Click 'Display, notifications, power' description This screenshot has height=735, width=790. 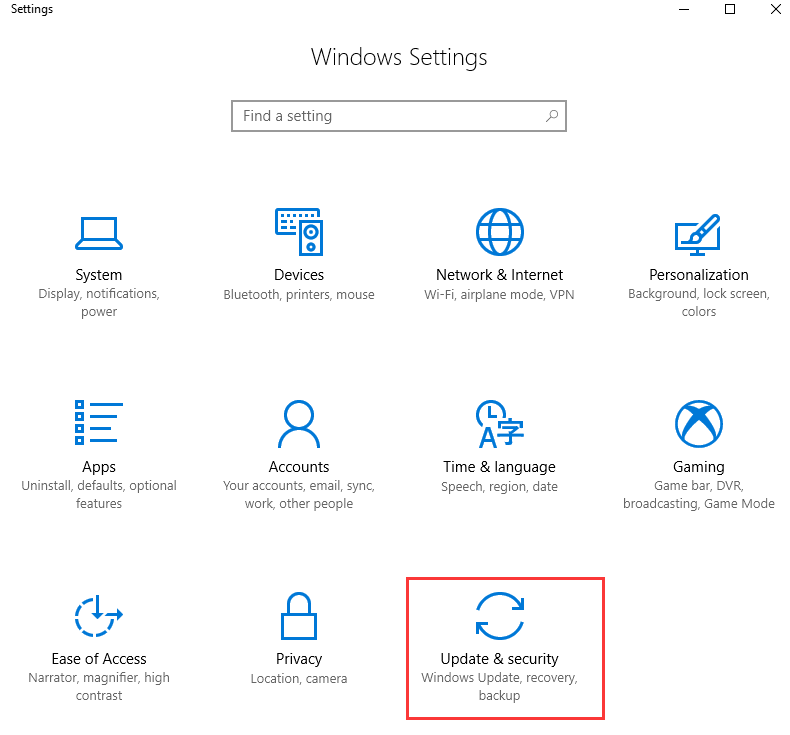point(99,303)
